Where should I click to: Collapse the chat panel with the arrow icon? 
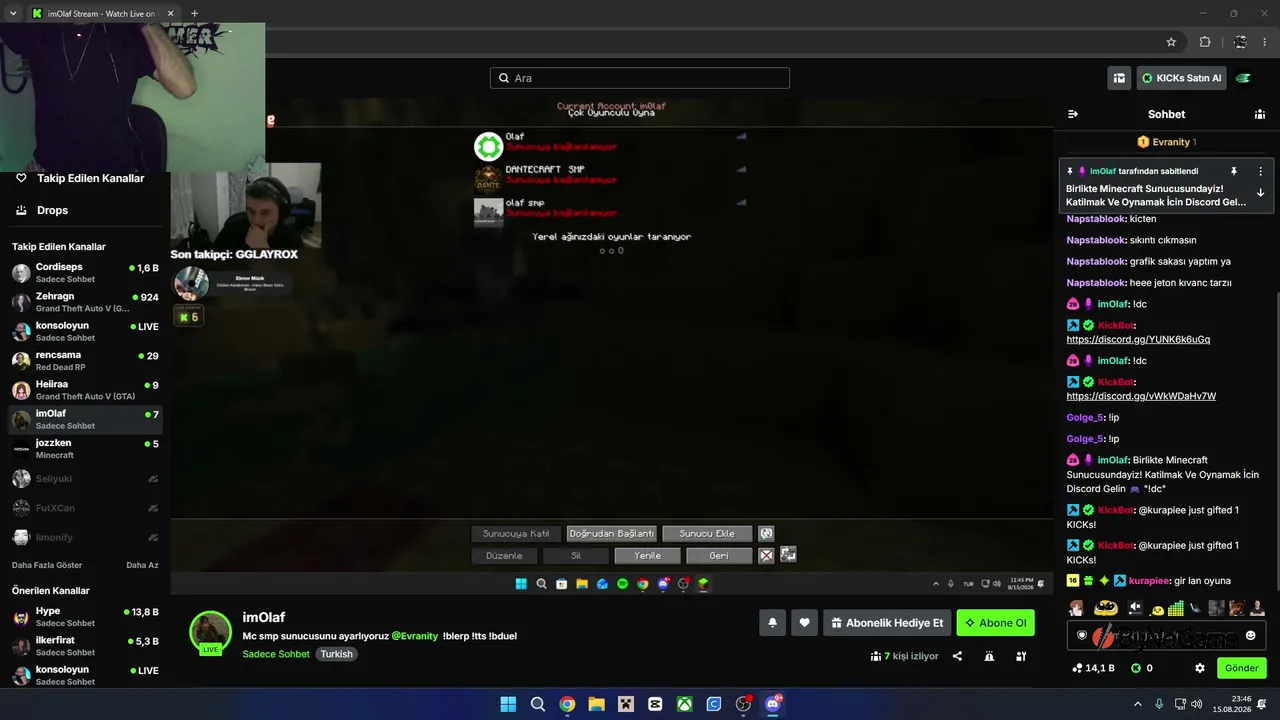coord(1073,114)
